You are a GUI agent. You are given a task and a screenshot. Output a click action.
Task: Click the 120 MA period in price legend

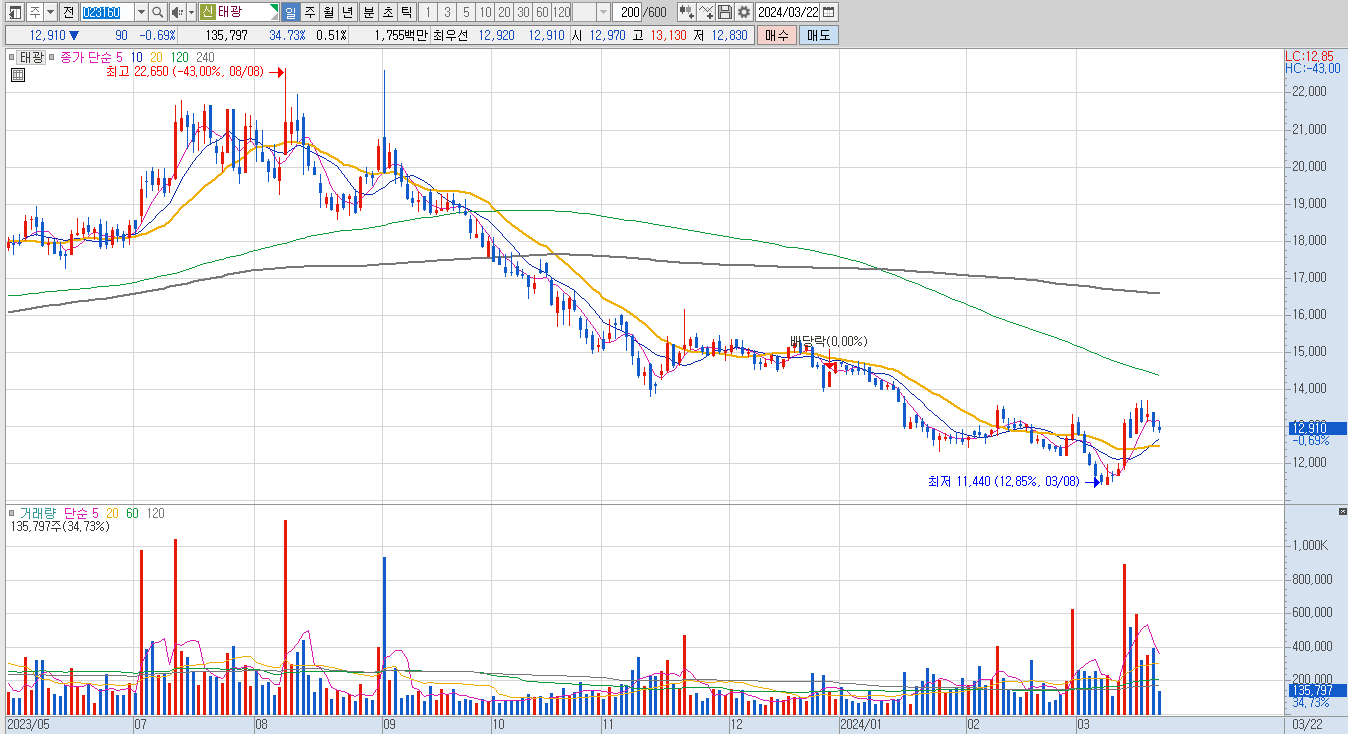click(180, 57)
